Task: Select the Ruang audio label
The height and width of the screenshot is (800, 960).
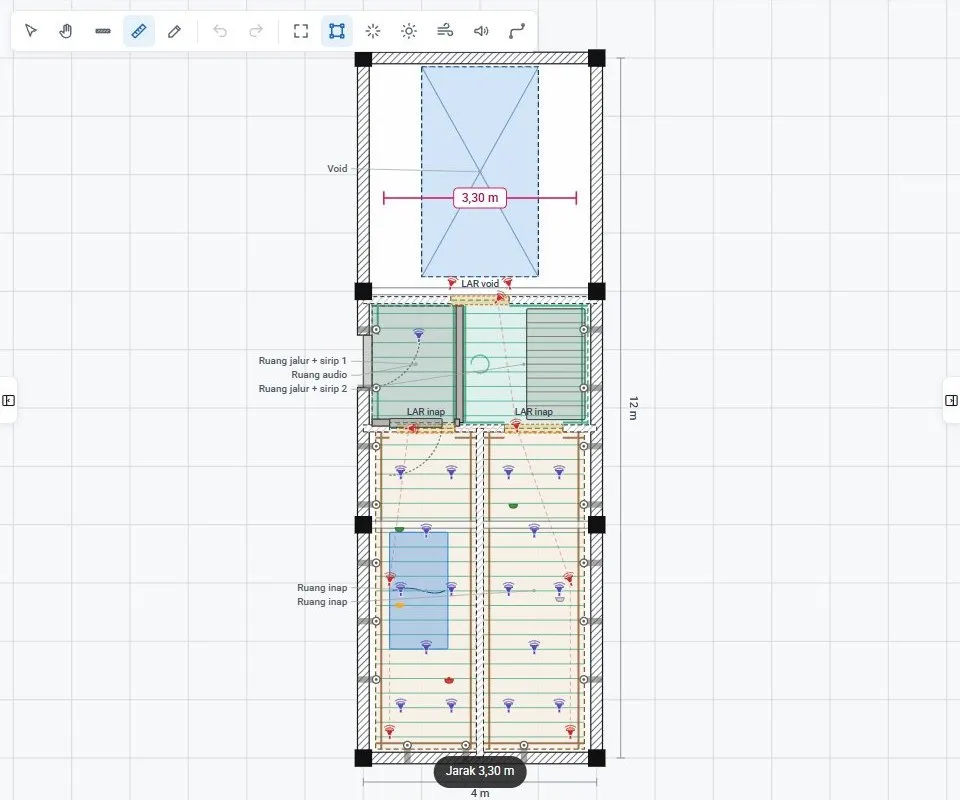Action: tap(319, 375)
